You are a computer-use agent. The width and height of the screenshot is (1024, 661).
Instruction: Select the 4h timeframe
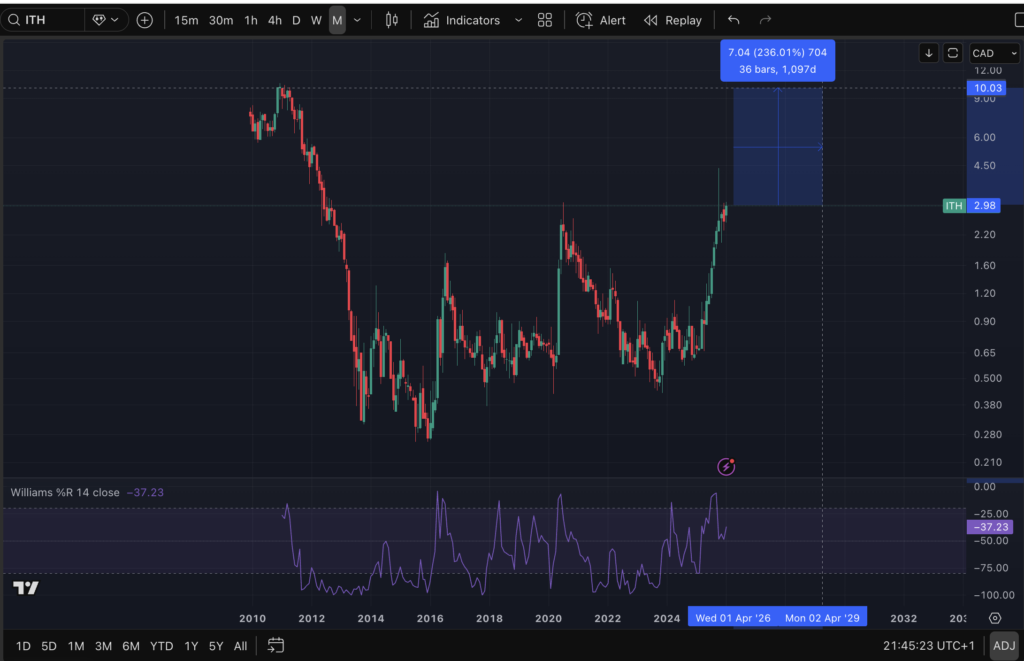click(274, 20)
